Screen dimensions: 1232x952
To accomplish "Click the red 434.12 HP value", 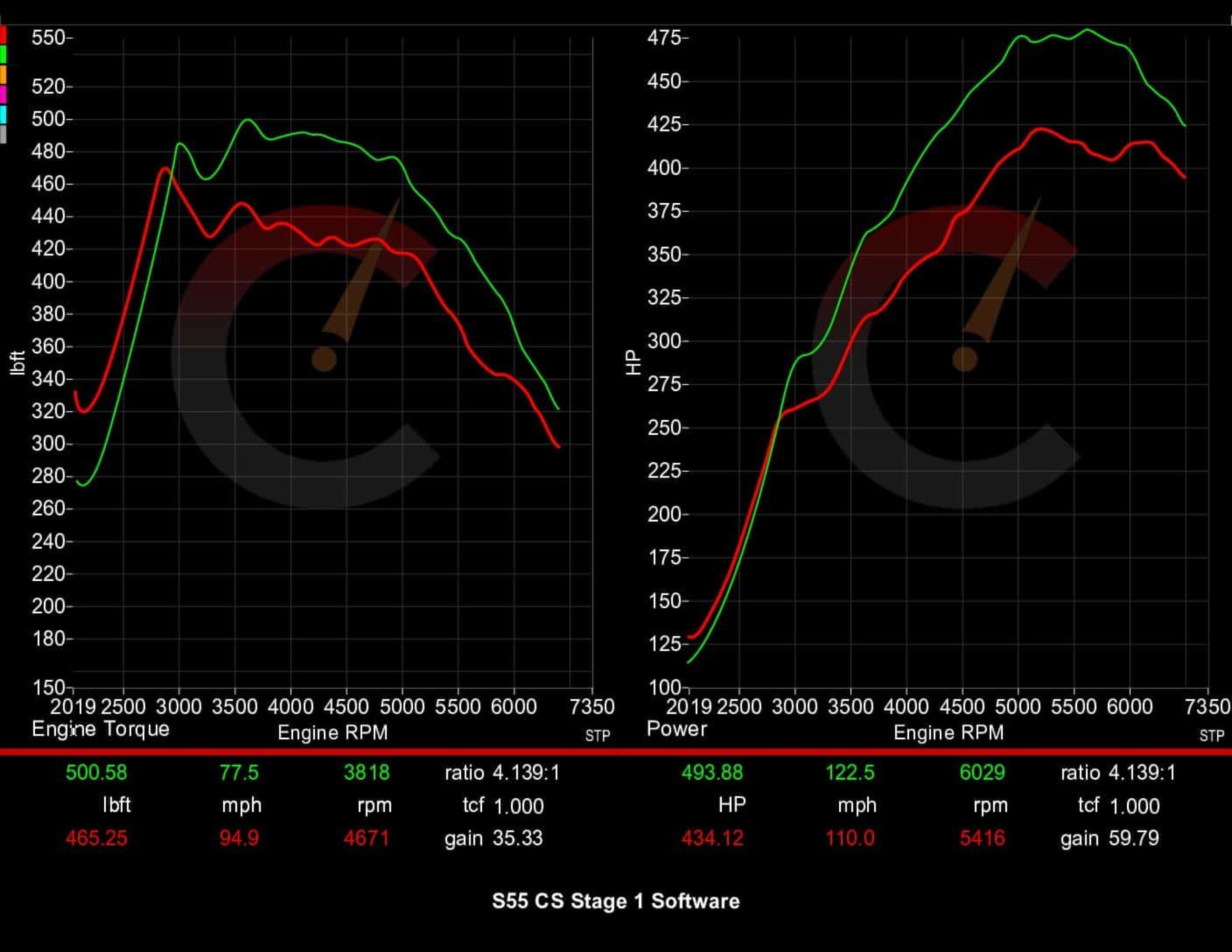I will pyautogui.click(x=712, y=838).
